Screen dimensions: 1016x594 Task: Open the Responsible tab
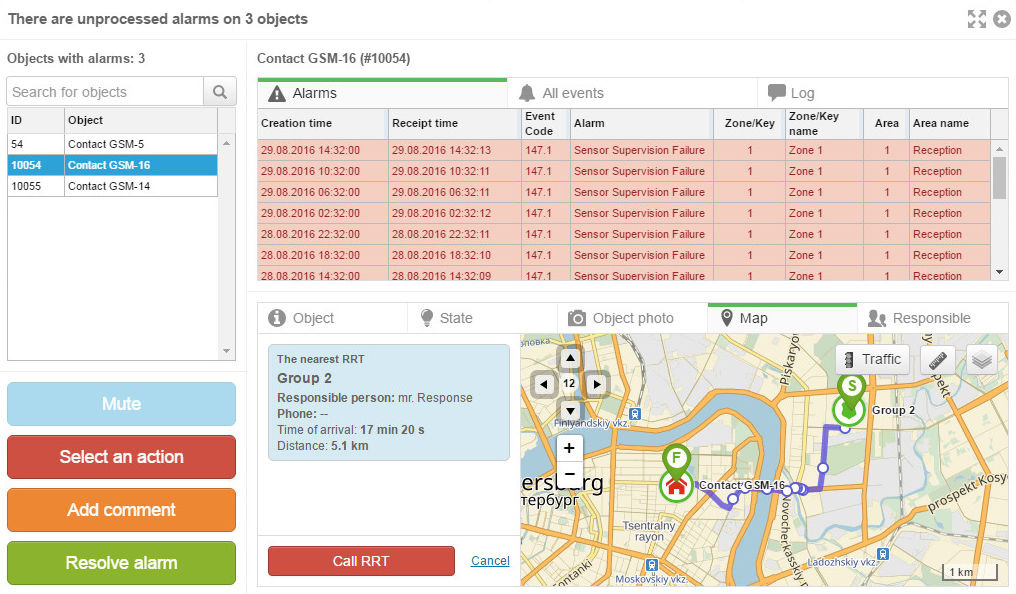(932, 318)
